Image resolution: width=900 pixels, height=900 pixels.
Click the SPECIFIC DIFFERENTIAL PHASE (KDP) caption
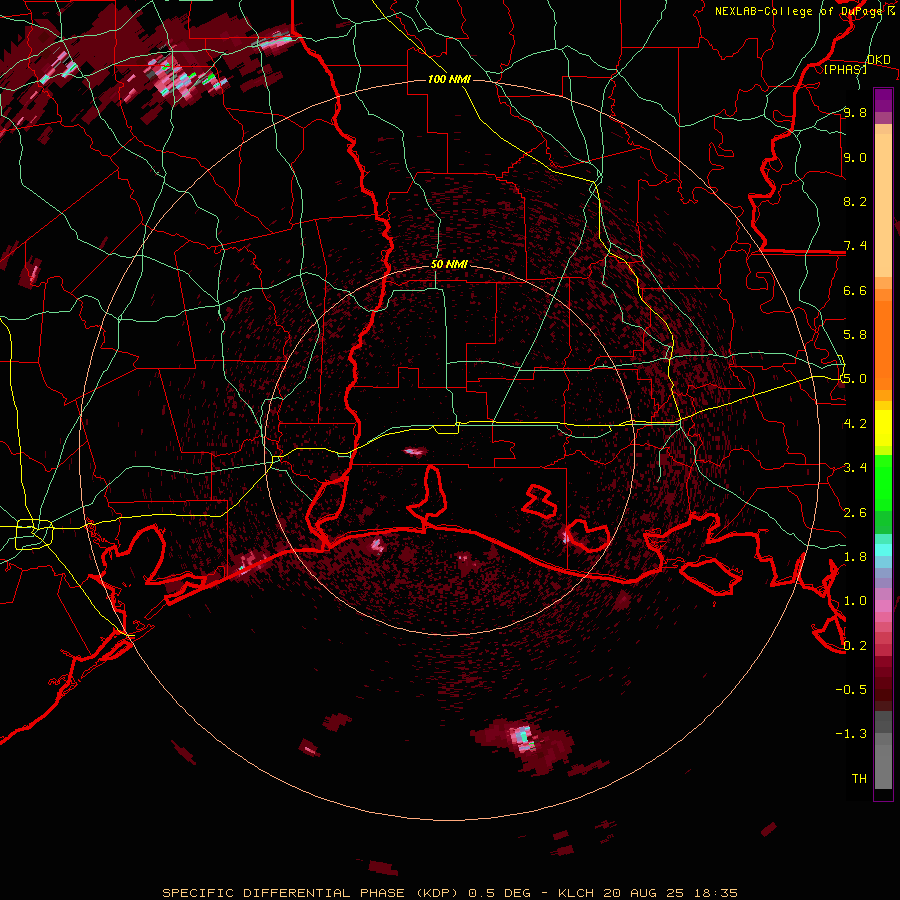[309, 893]
